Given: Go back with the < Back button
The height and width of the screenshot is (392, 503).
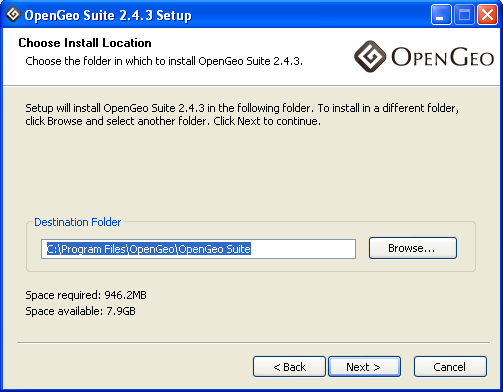Looking at the screenshot, I should [289, 367].
